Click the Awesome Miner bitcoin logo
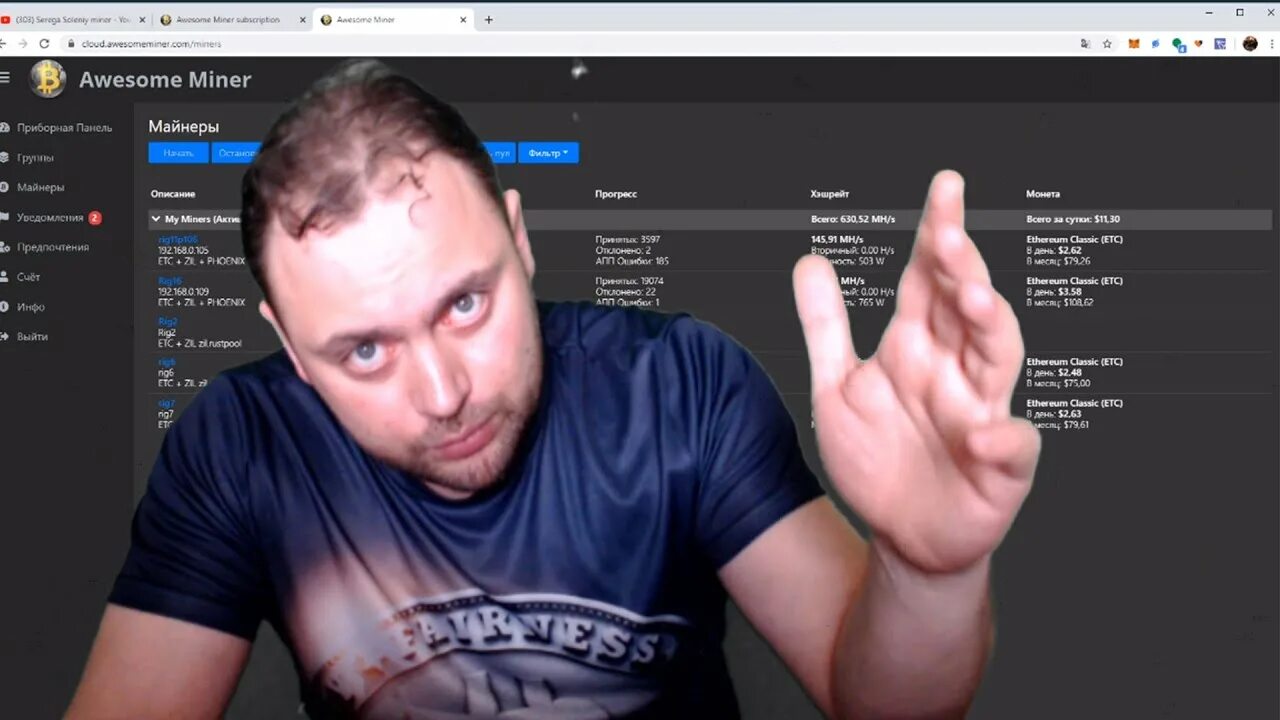 pos(48,79)
